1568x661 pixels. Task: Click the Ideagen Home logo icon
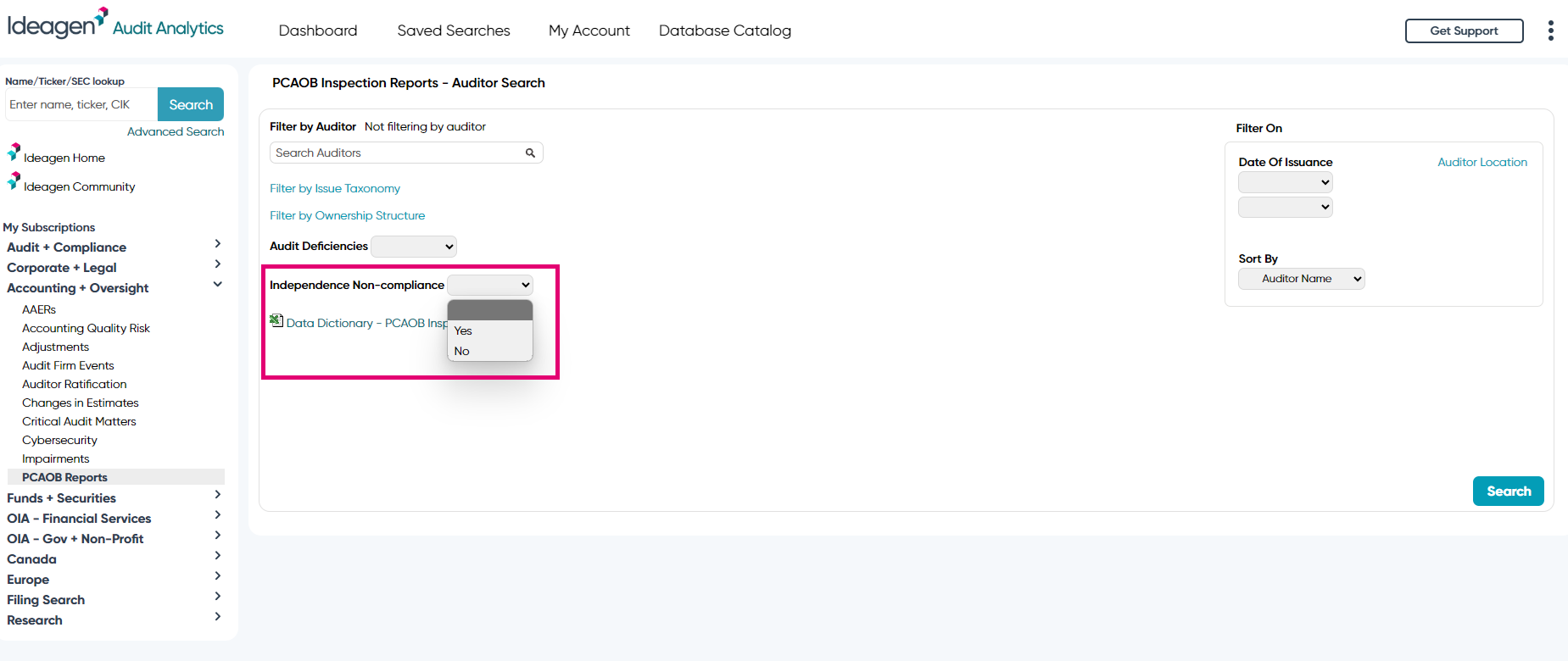coord(14,153)
